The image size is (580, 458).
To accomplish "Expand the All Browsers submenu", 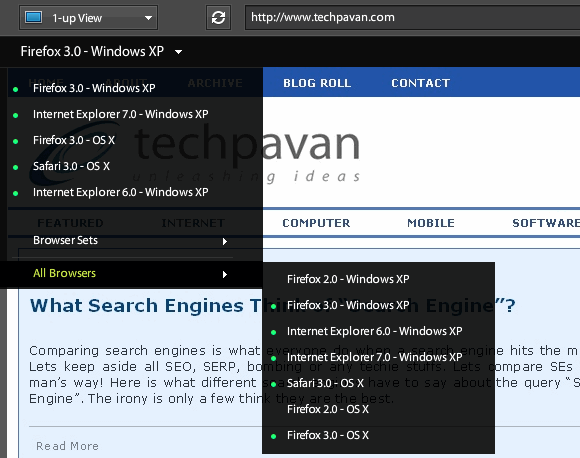I will click(x=131, y=273).
